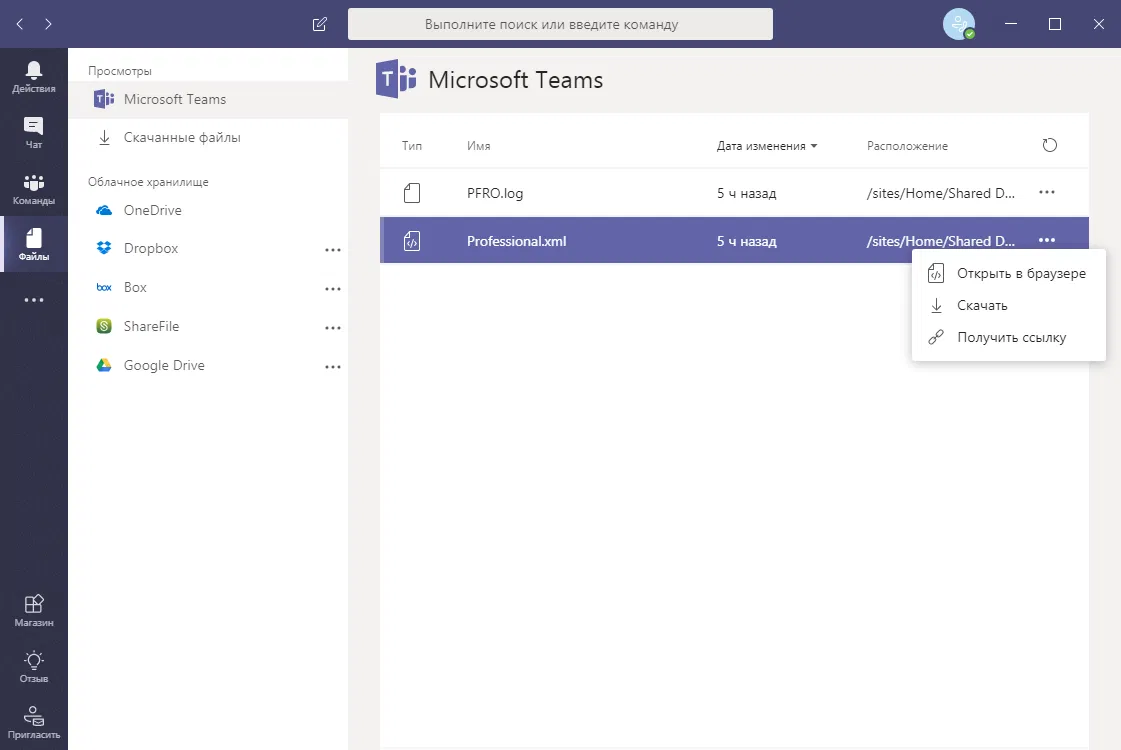Click '5 ч назад' in Professional.xml row
Screen dimensions: 1121x750
point(746,241)
